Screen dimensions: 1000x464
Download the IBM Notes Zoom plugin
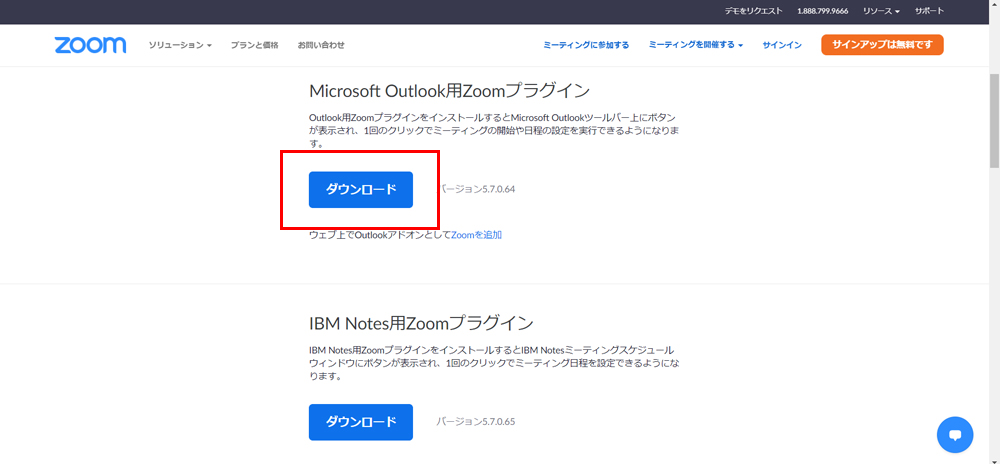tap(361, 422)
